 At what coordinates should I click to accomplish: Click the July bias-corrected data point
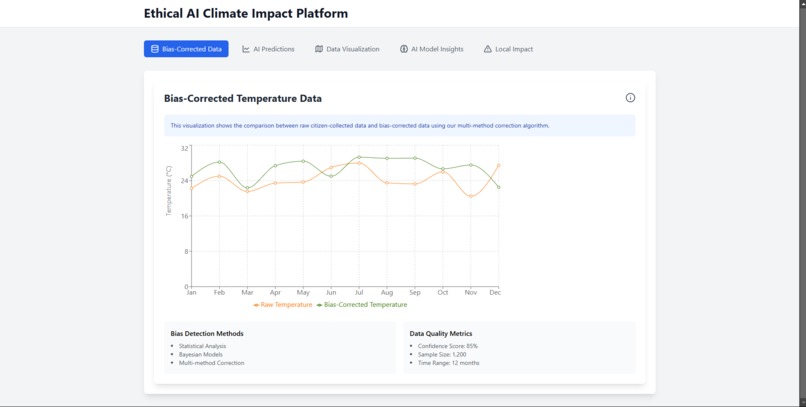[359, 157]
